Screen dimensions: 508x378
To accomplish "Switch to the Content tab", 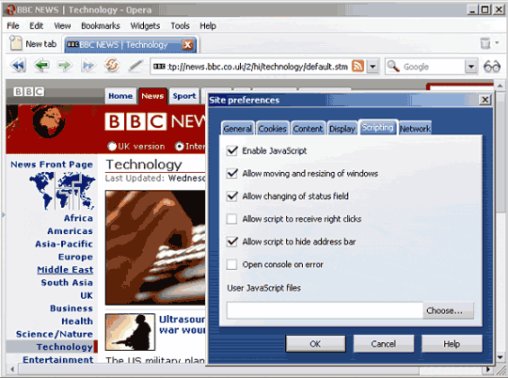I will 308,128.
